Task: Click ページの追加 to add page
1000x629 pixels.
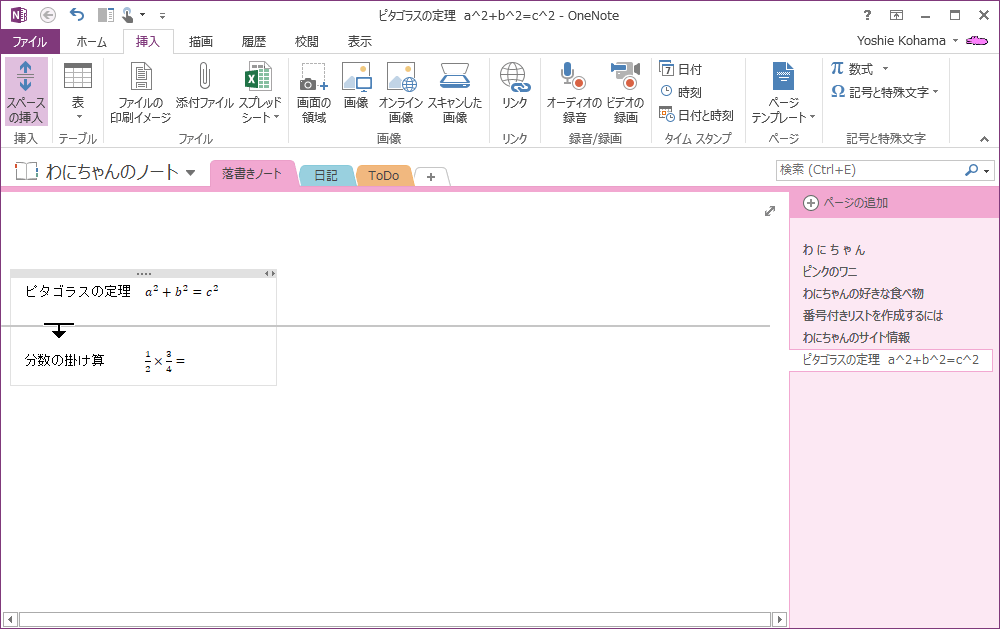Action: click(x=846, y=203)
